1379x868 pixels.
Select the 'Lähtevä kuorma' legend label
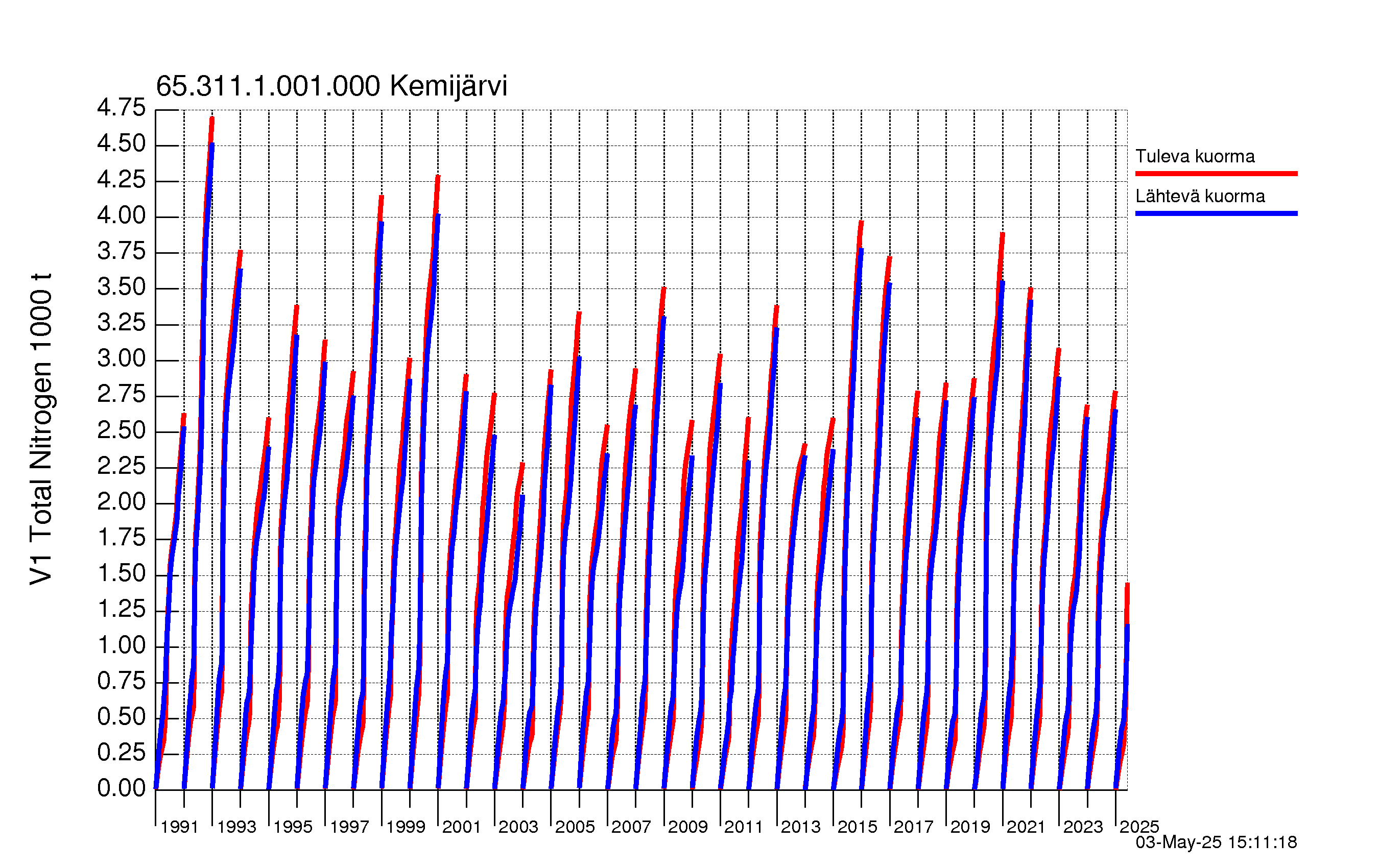pos(1200,197)
